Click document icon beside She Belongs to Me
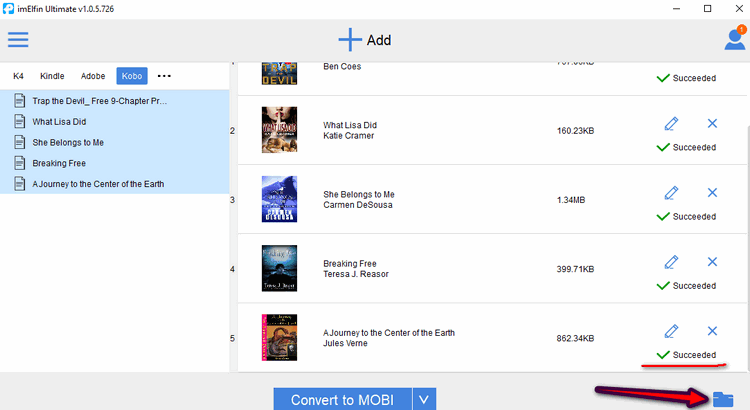Viewport: 750px width, 410px height. click(20, 143)
